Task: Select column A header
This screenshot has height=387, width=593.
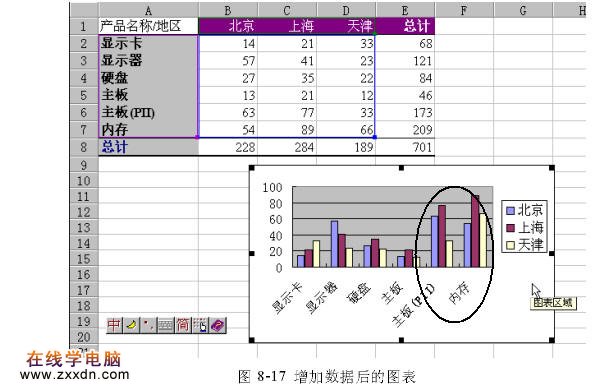Action: [x=148, y=10]
